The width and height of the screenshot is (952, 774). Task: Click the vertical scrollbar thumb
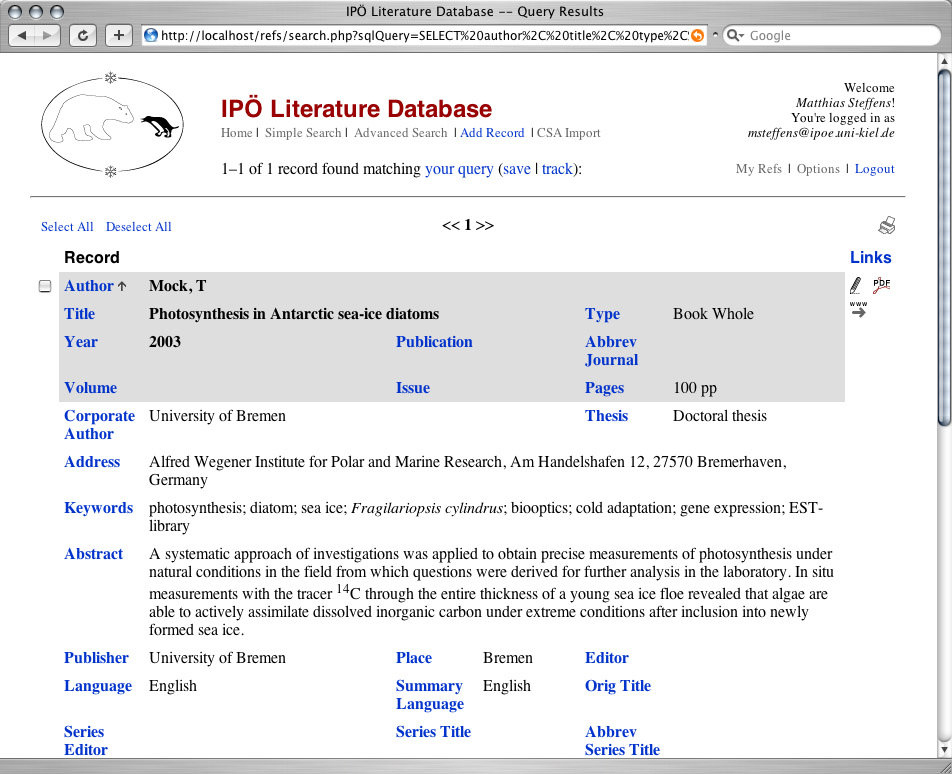(x=944, y=248)
